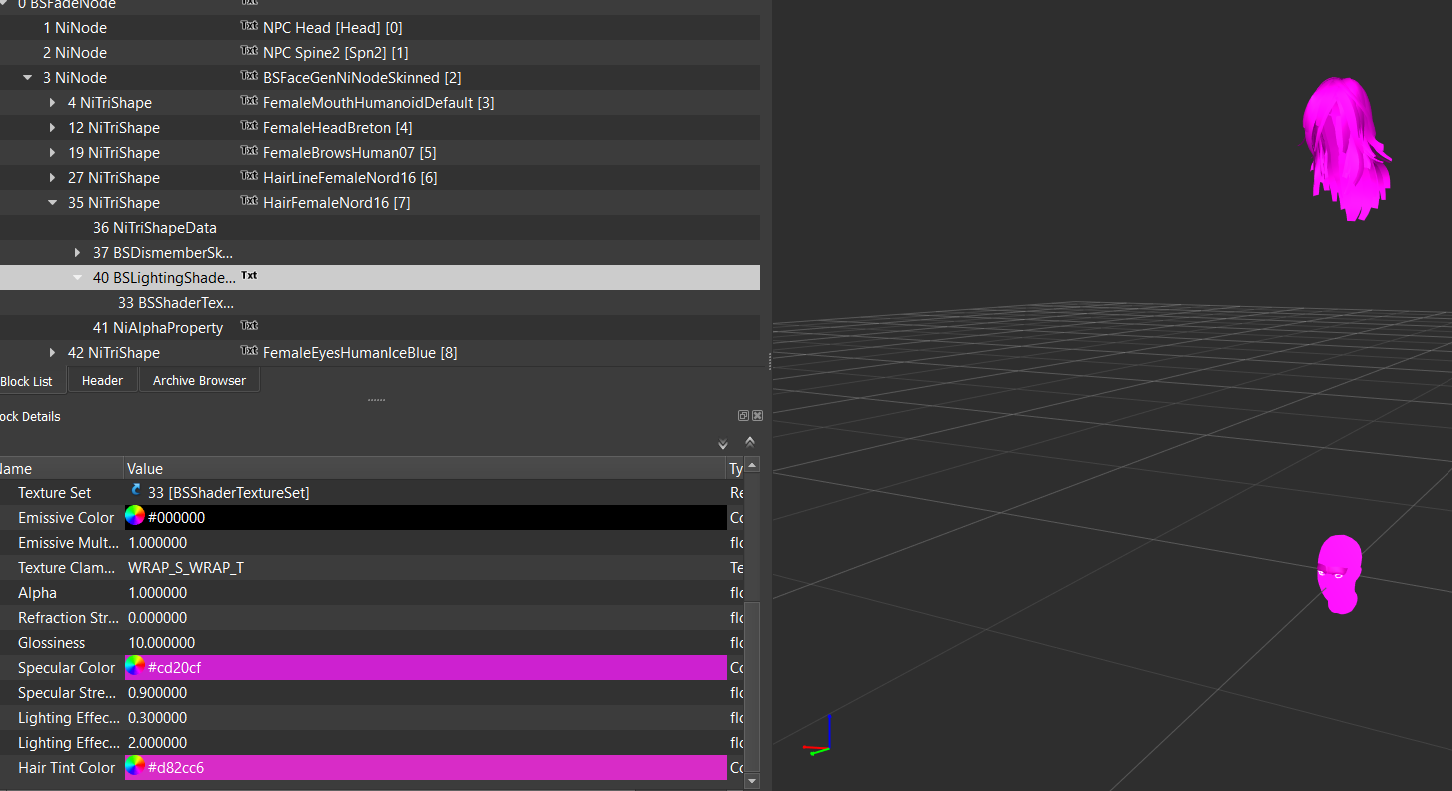
Task: Select the pink head mesh in the viewport
Action: click(1339, 574)
